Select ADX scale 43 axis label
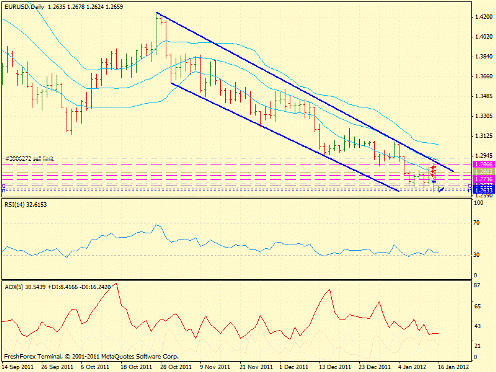Image resolution: width=496 pixels, height=372 pixels. (477, 326)
